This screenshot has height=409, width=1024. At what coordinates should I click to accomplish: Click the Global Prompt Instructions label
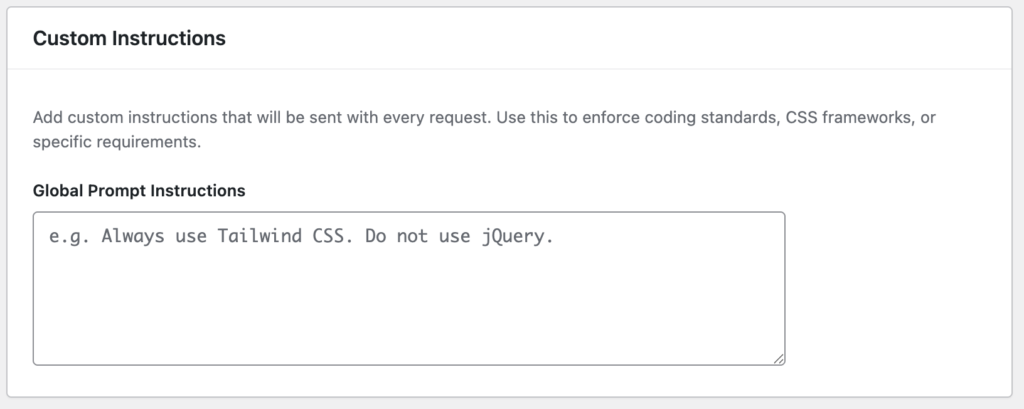tap(139, 190)
